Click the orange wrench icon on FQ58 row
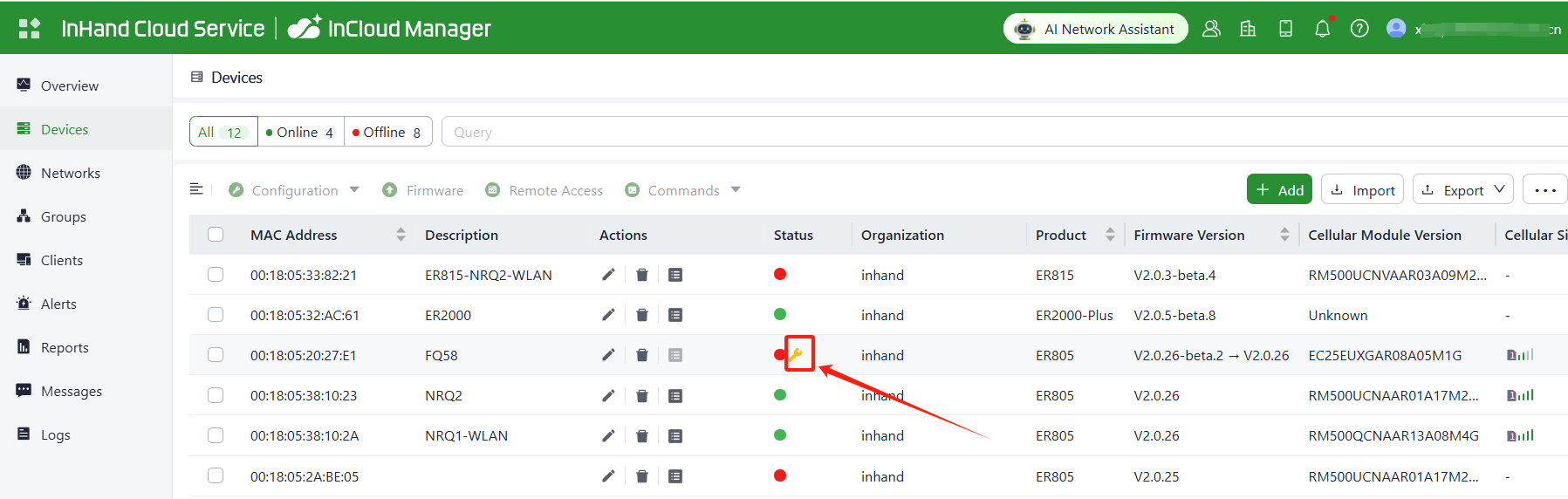The height and width of the screenshot is (499, 1568). pyautogui.click(x=796, y=354)
